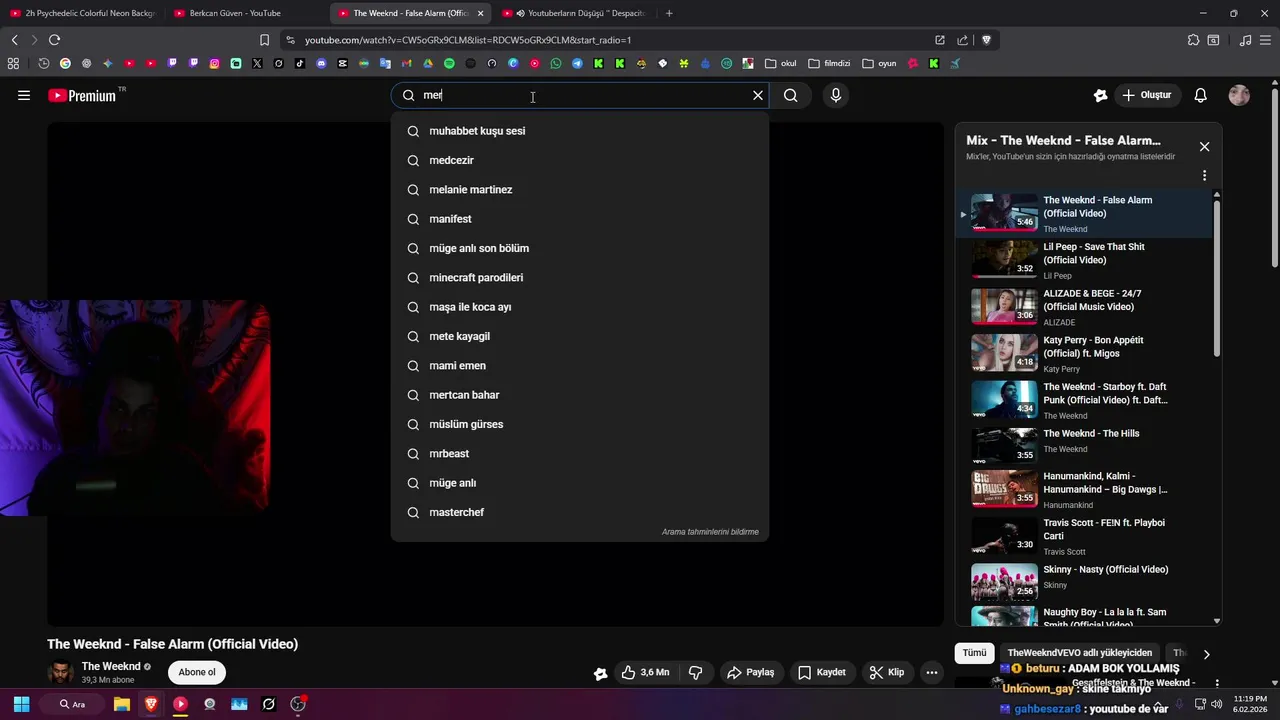The width and height of the screenshot is (1280, 720).
Task: Choose suggestion 'mete kayagil'
Action: coord(580,336)
